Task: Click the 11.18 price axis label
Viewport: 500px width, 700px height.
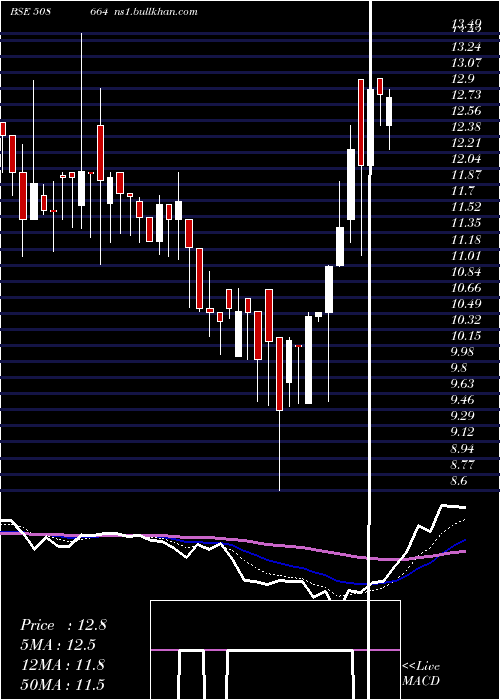Action: [x=466, y=240]
